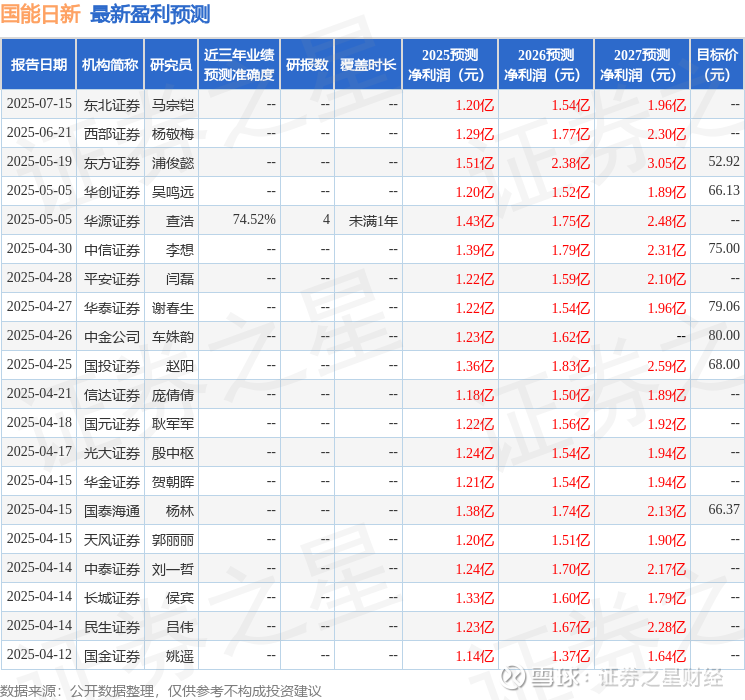Select analyst name 耿军军
Viewport: 745px width, 700px height.
pyautogui.click(x=172, y=424)
